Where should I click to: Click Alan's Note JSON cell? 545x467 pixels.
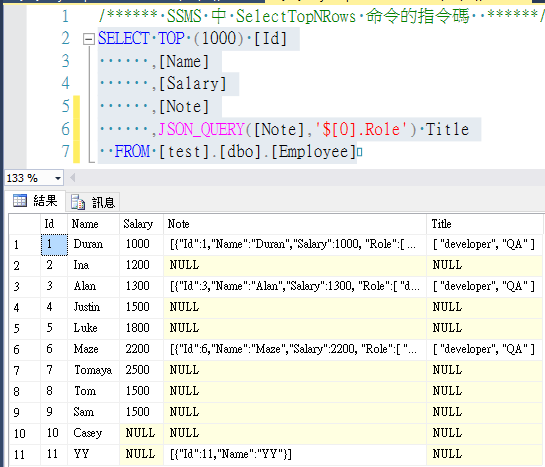pyautogui.click(x=295, y=286)
